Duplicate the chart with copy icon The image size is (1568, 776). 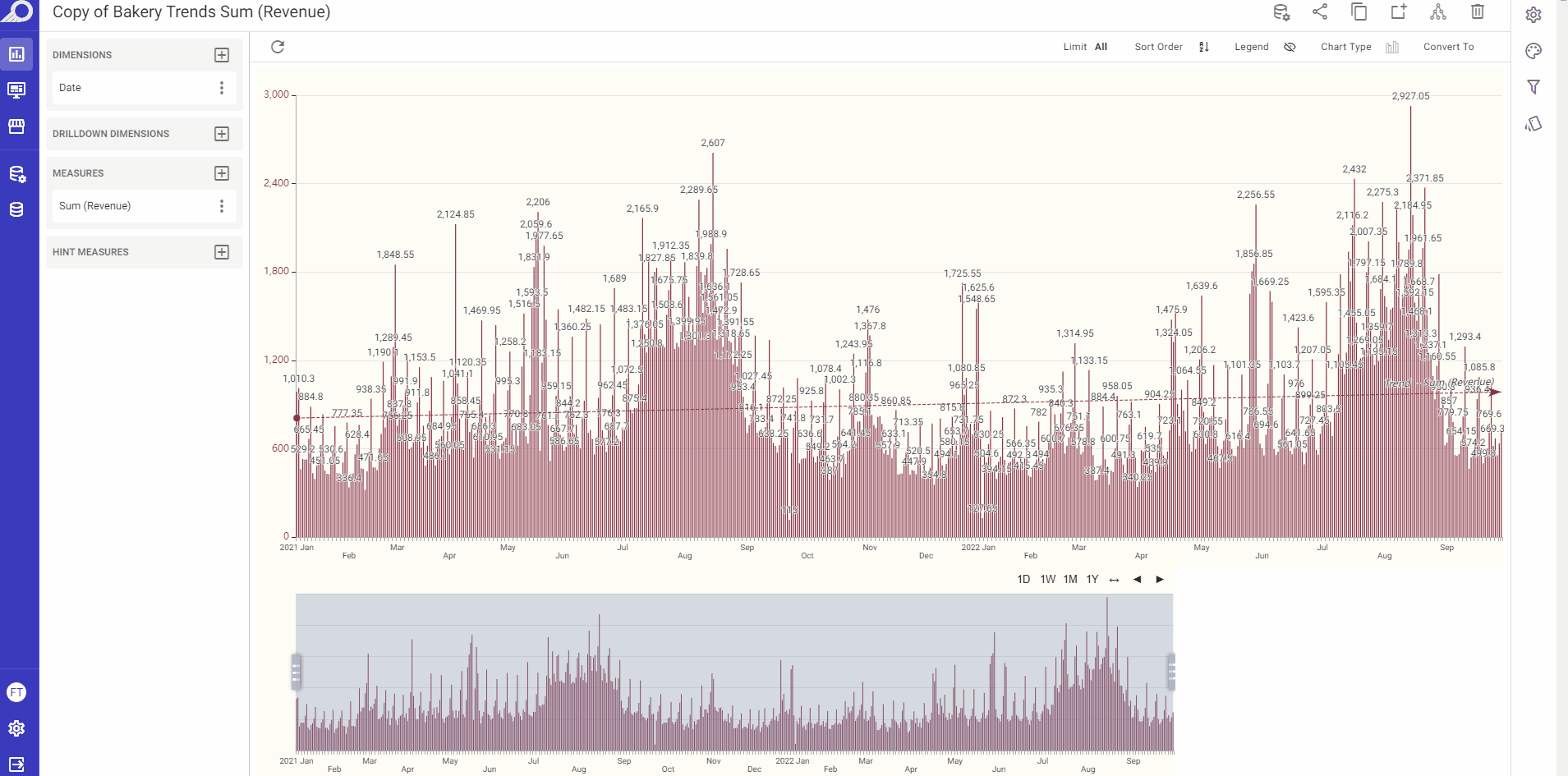(1359, 11)
